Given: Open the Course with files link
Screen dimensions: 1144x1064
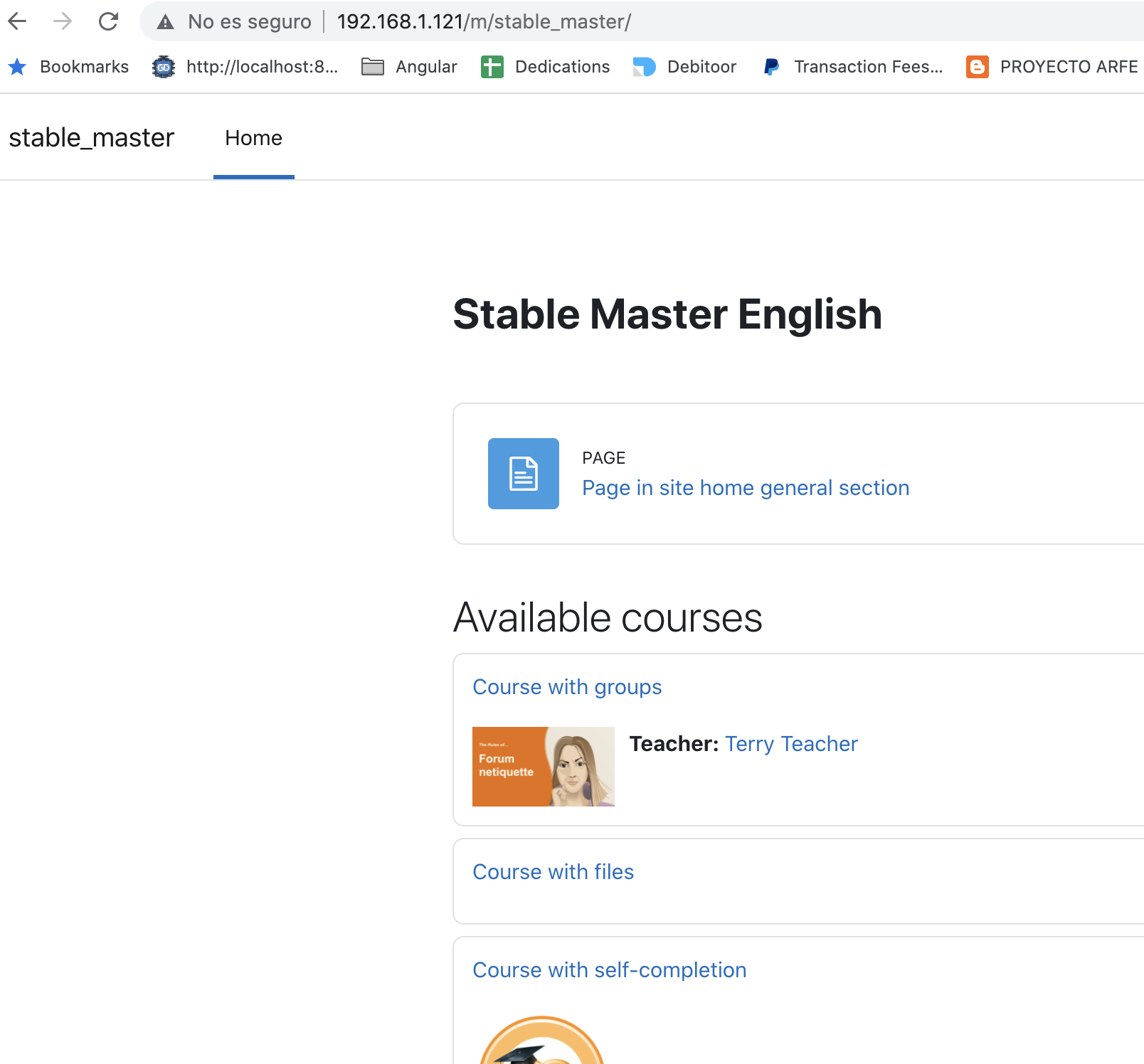Looking at the screenshot, I should tap(553, 872).
